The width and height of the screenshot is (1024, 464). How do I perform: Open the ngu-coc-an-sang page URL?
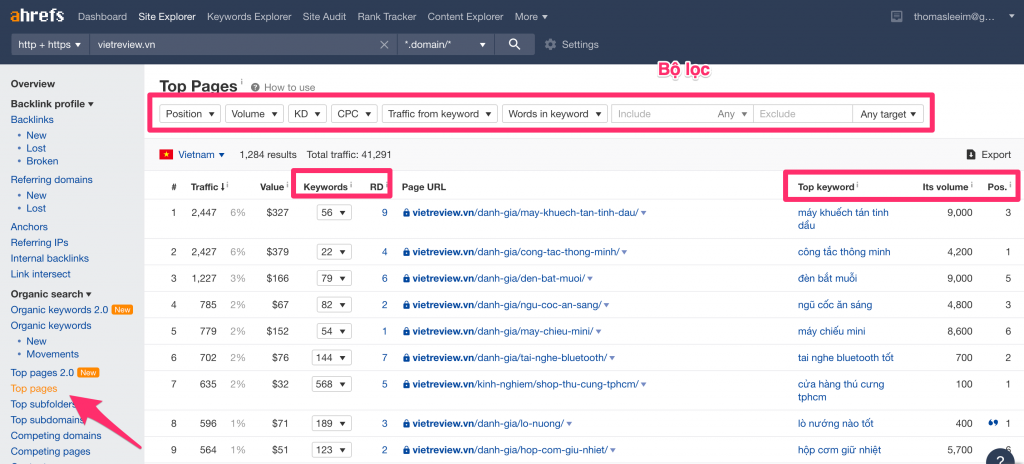(x=507, y=305)
